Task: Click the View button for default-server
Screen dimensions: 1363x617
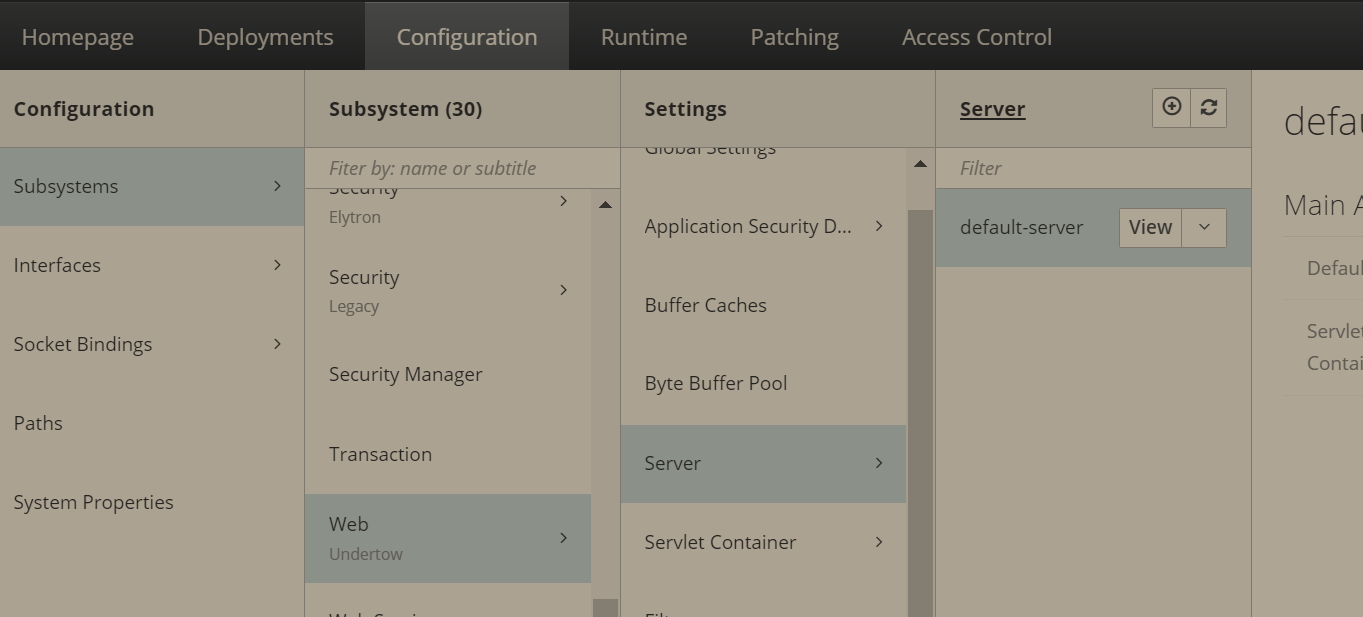Action: [1150, 227]
